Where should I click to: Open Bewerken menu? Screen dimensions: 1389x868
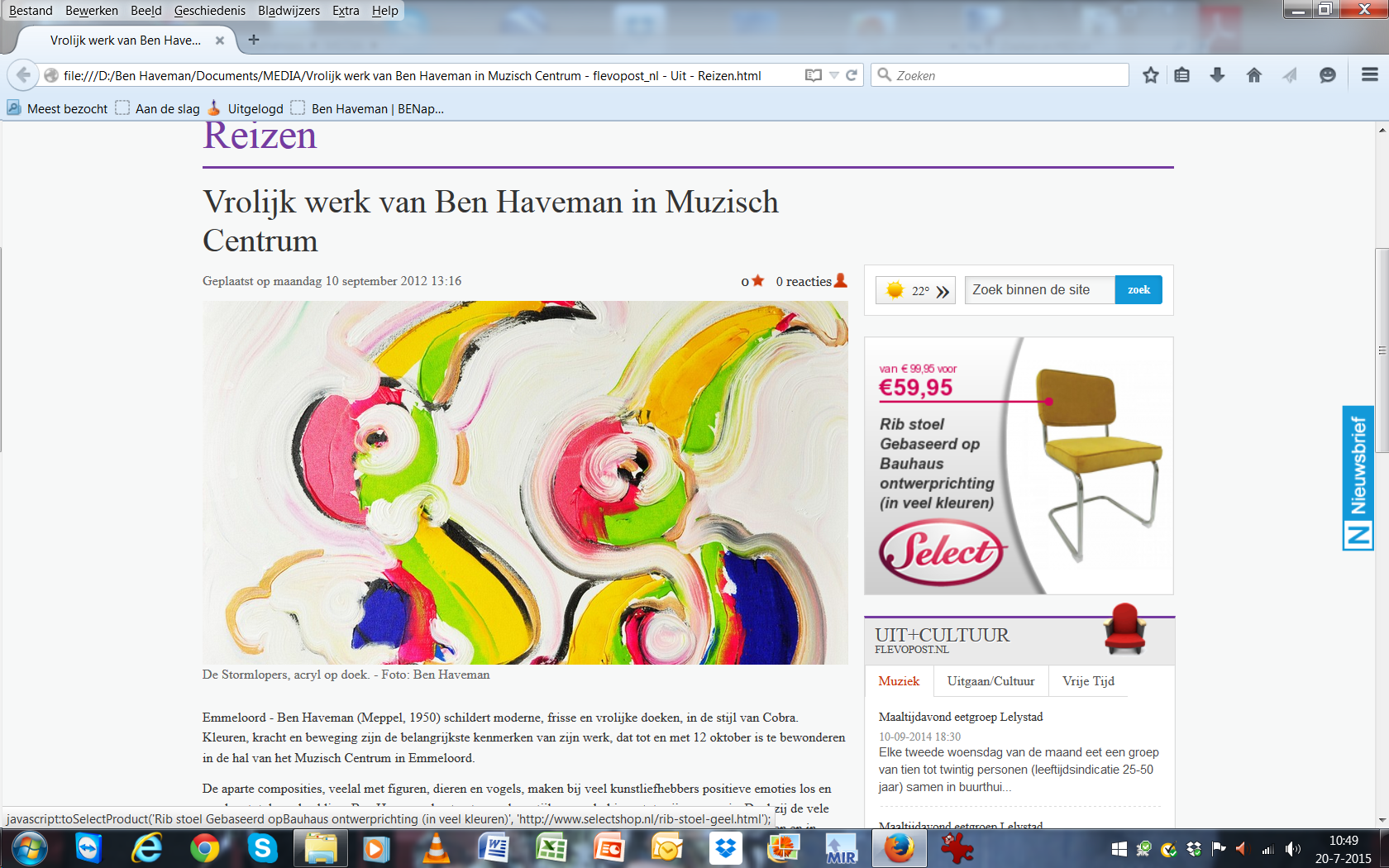(x=92, y=11)
